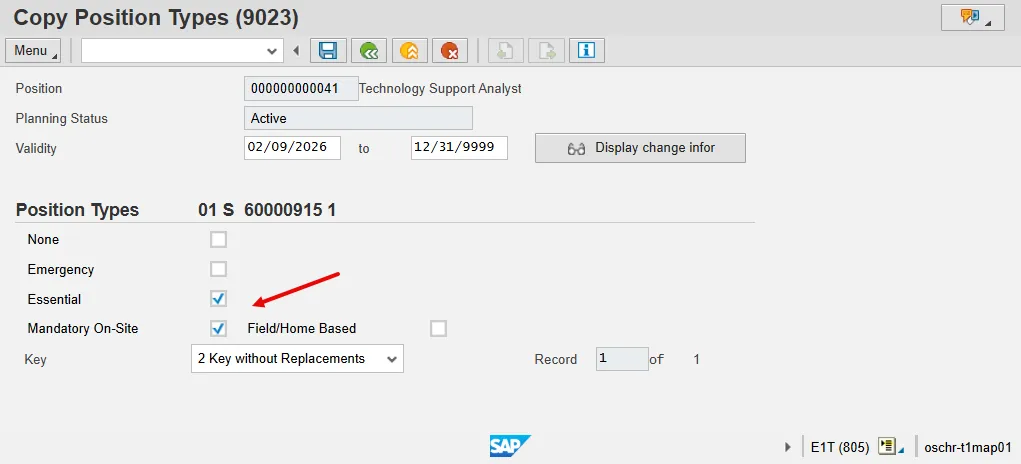Click the Validity label

[x=36, y=148]
